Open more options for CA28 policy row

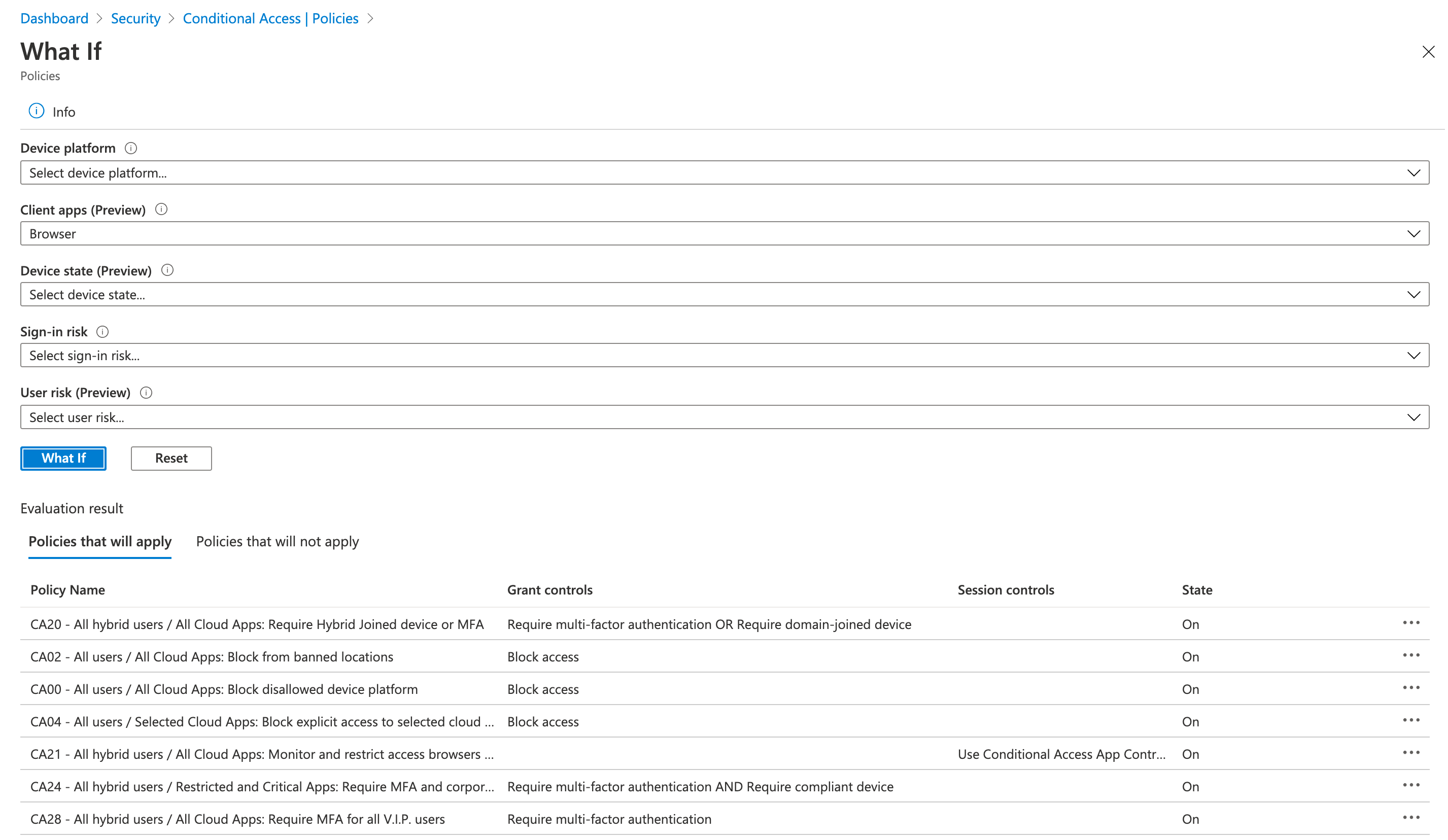click(x=1411, y=818)
